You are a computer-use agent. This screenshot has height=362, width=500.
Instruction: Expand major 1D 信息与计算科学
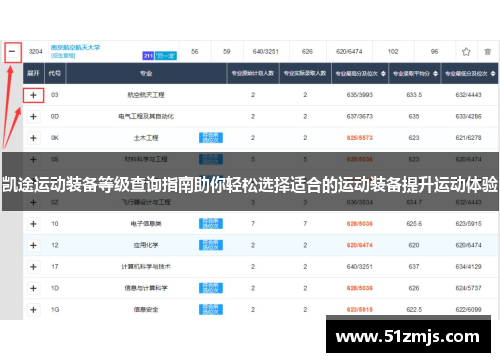33,288
